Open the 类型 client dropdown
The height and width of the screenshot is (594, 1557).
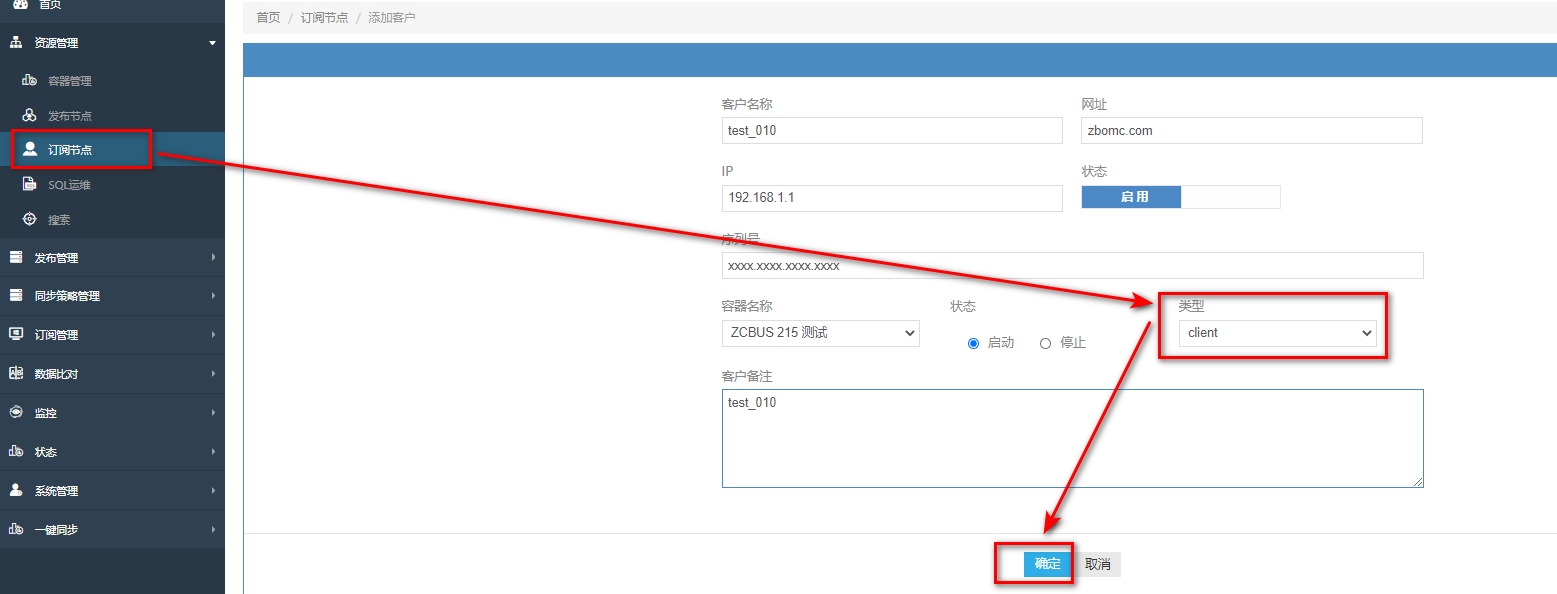click(1277, 333)
